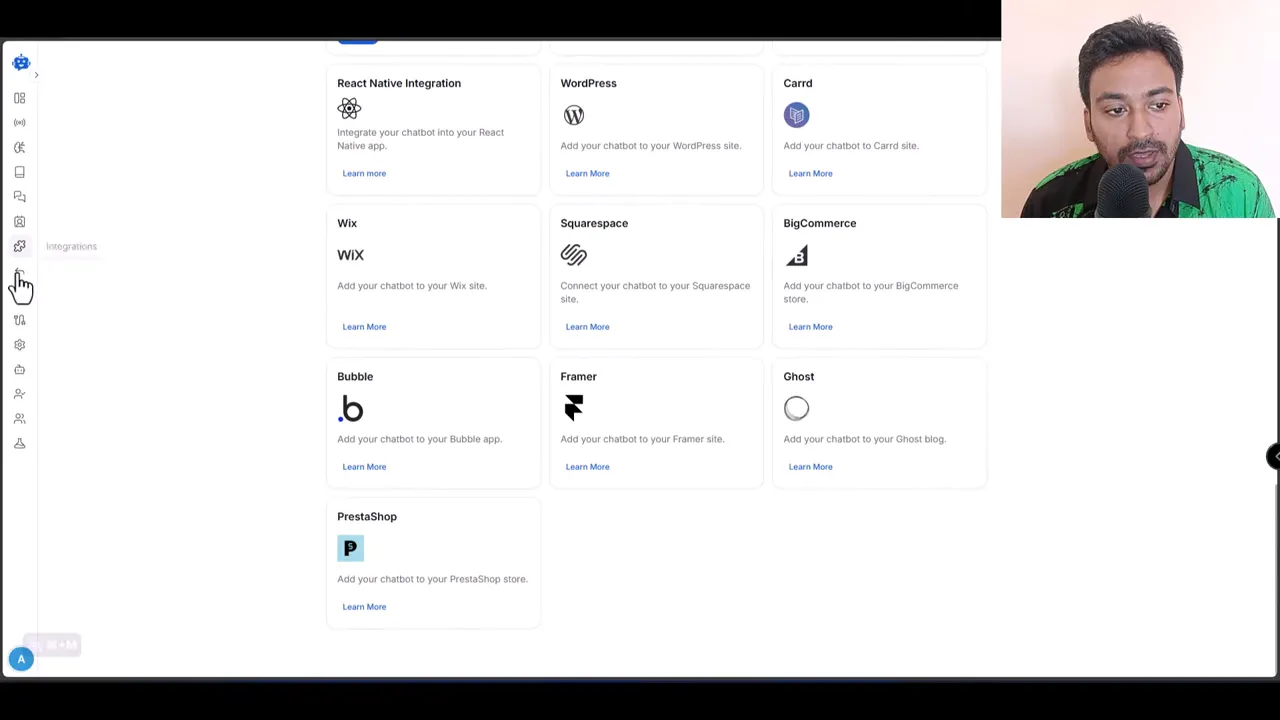Click Learn More under Ghost
The width and height of the screenshot is (1280, 720).
tap(810, 466)
